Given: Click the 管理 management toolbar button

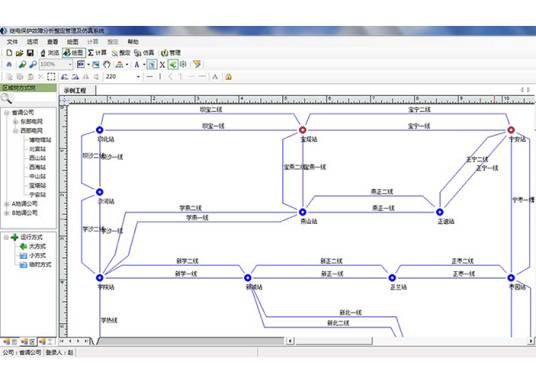Looking at the screenshot, I should coord(171,53).
